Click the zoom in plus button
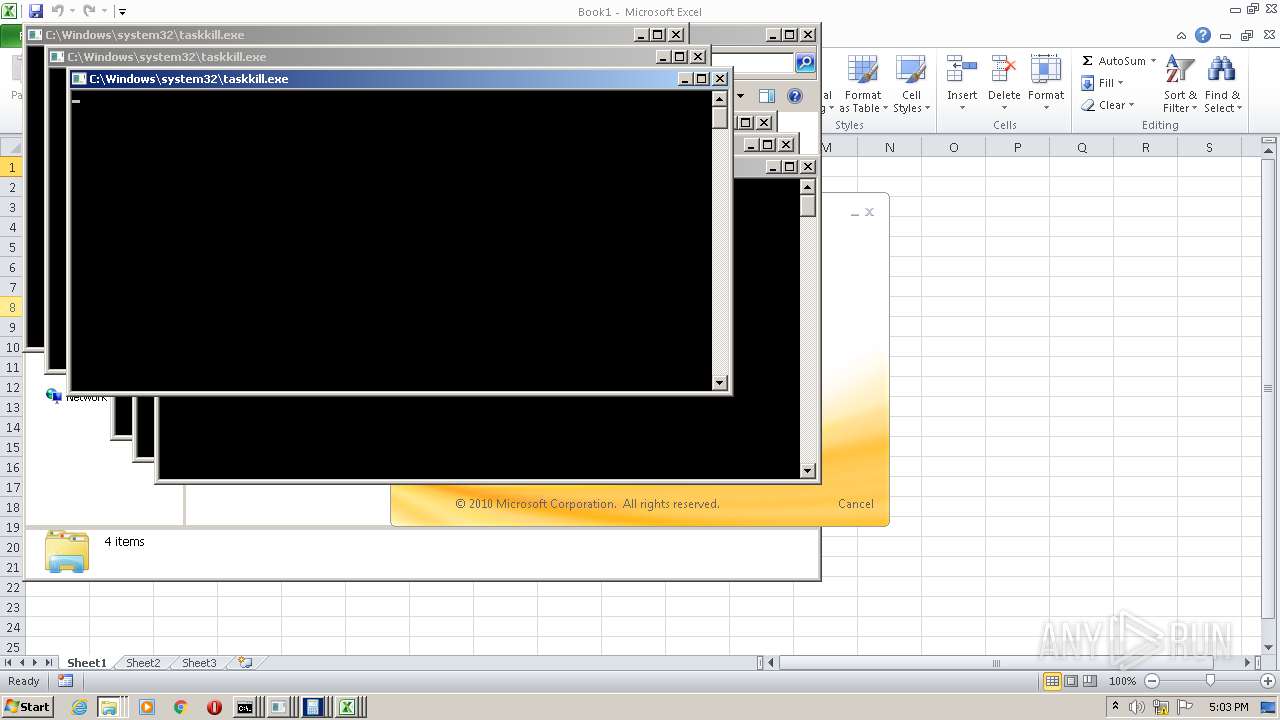 (x=1267, y=681)
